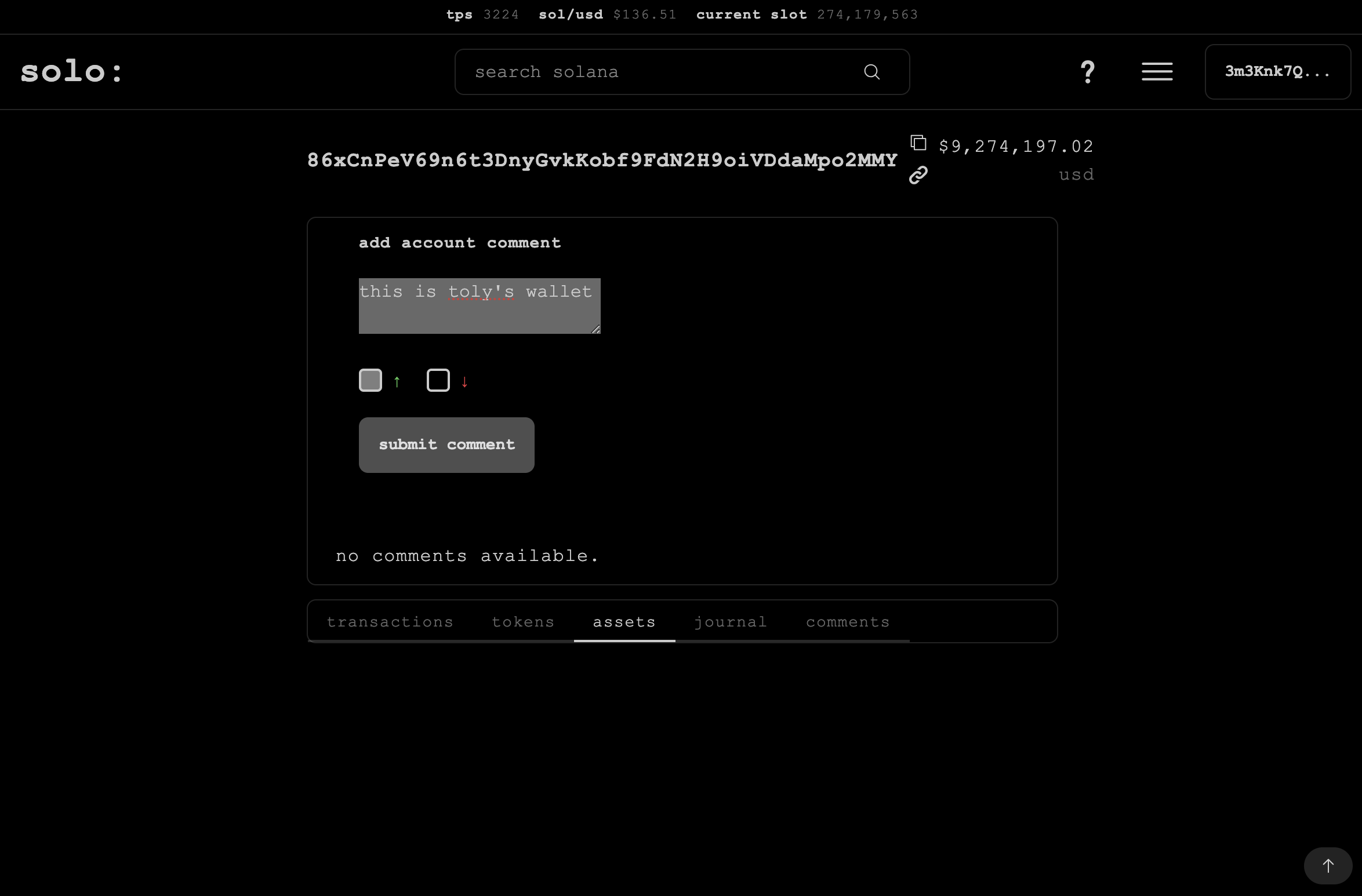Click the red down arrow icon
The width and height of the screenshot is (1362, 896).
tap(464, 381)
